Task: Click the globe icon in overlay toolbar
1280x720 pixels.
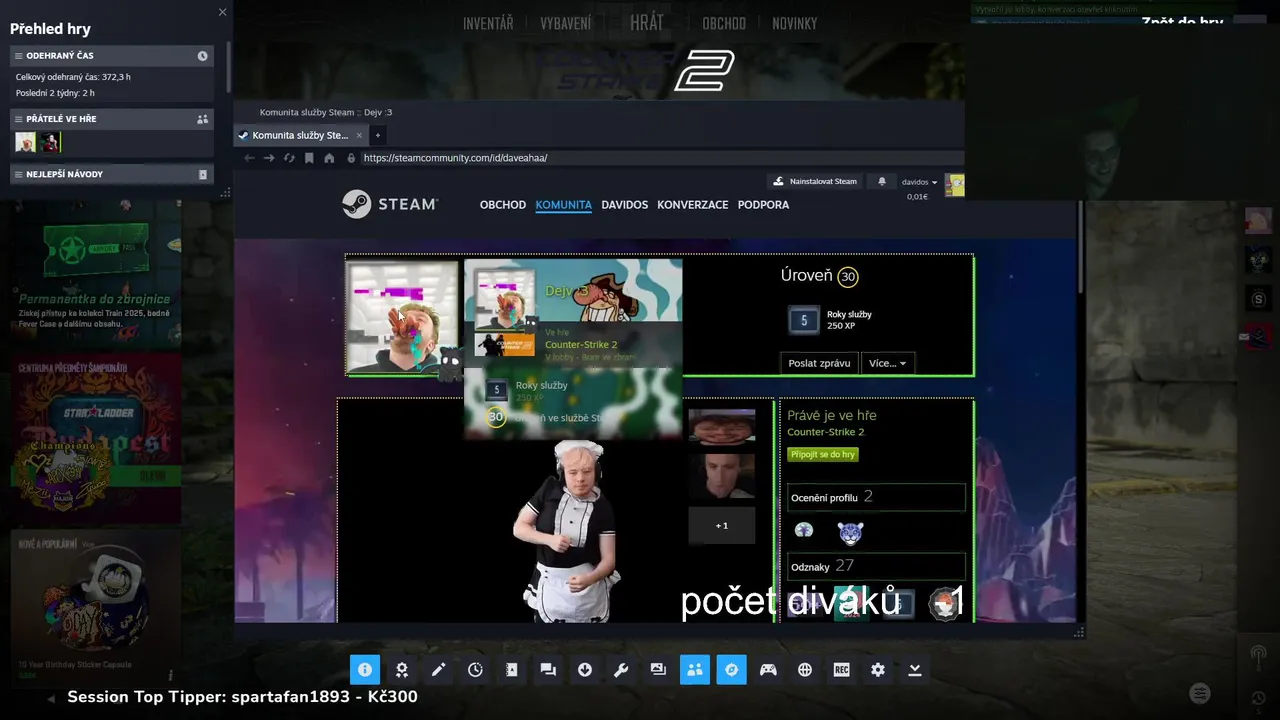Action: (805, 670)
